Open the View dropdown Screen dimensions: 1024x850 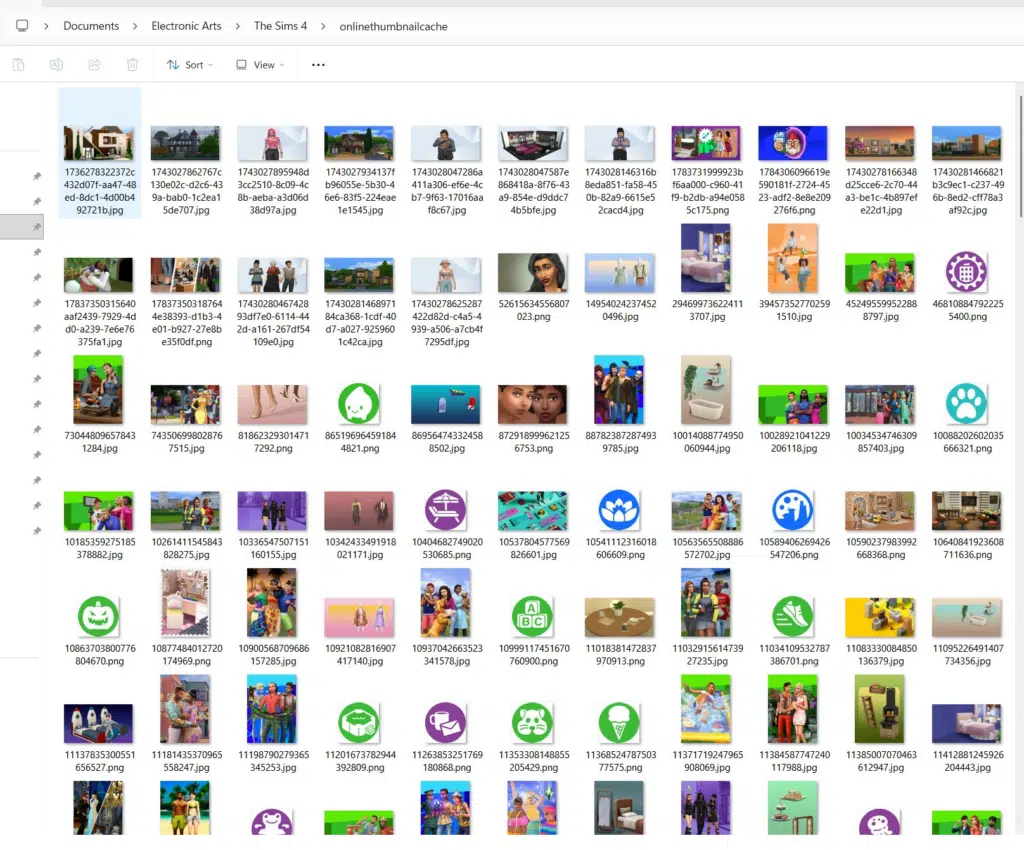point(260,65)
